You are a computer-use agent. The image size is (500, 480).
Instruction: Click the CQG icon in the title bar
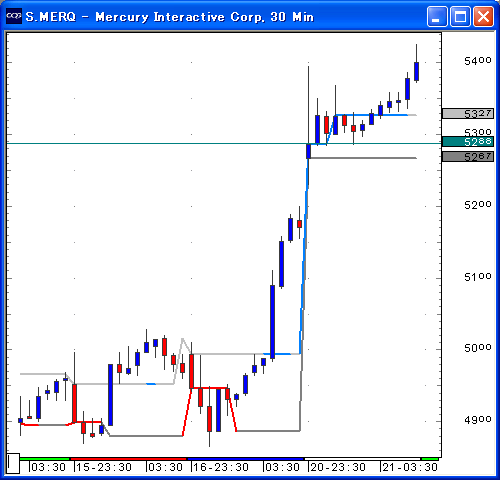coord(14,16)
